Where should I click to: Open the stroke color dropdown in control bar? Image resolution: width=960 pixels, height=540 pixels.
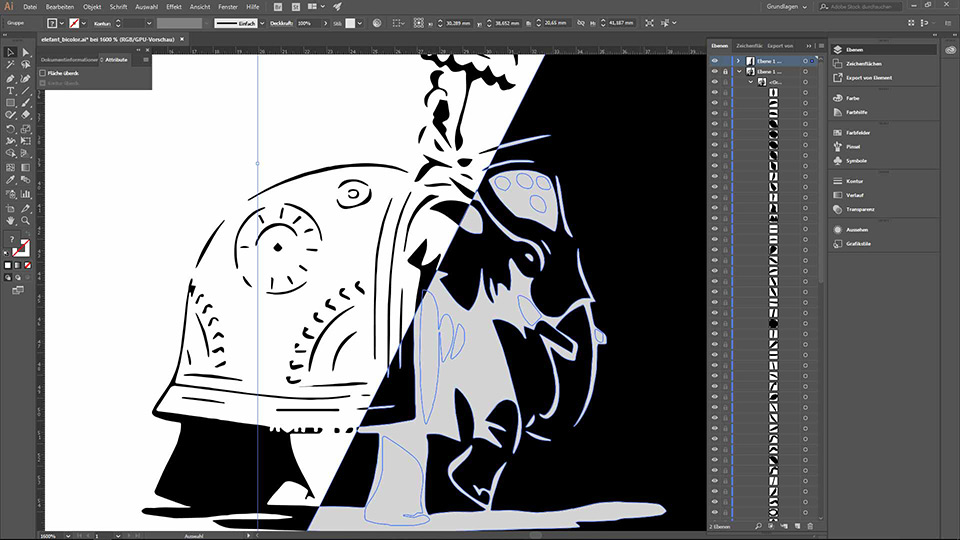click(84, 23)
